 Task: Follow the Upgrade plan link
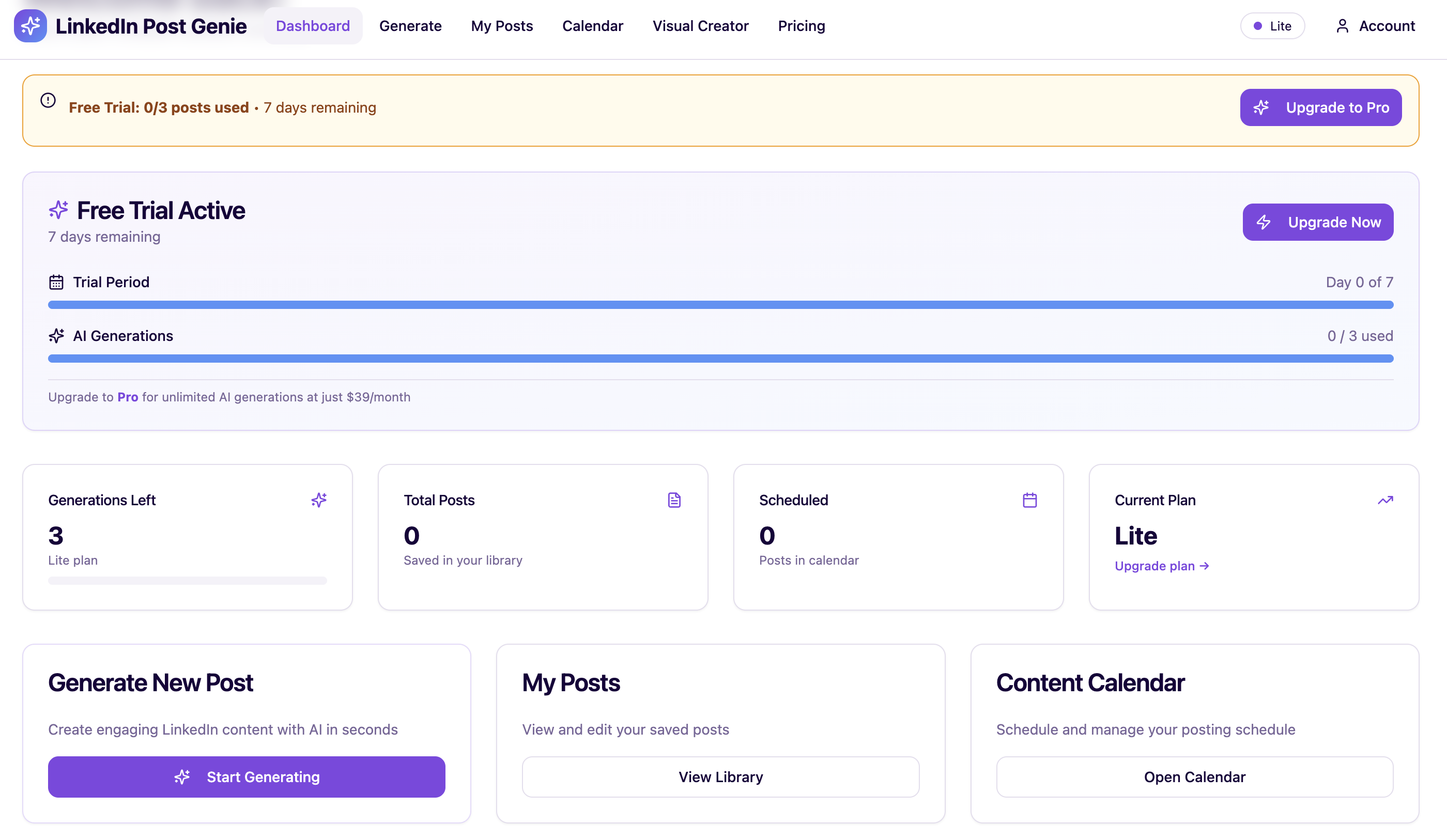1161,566
